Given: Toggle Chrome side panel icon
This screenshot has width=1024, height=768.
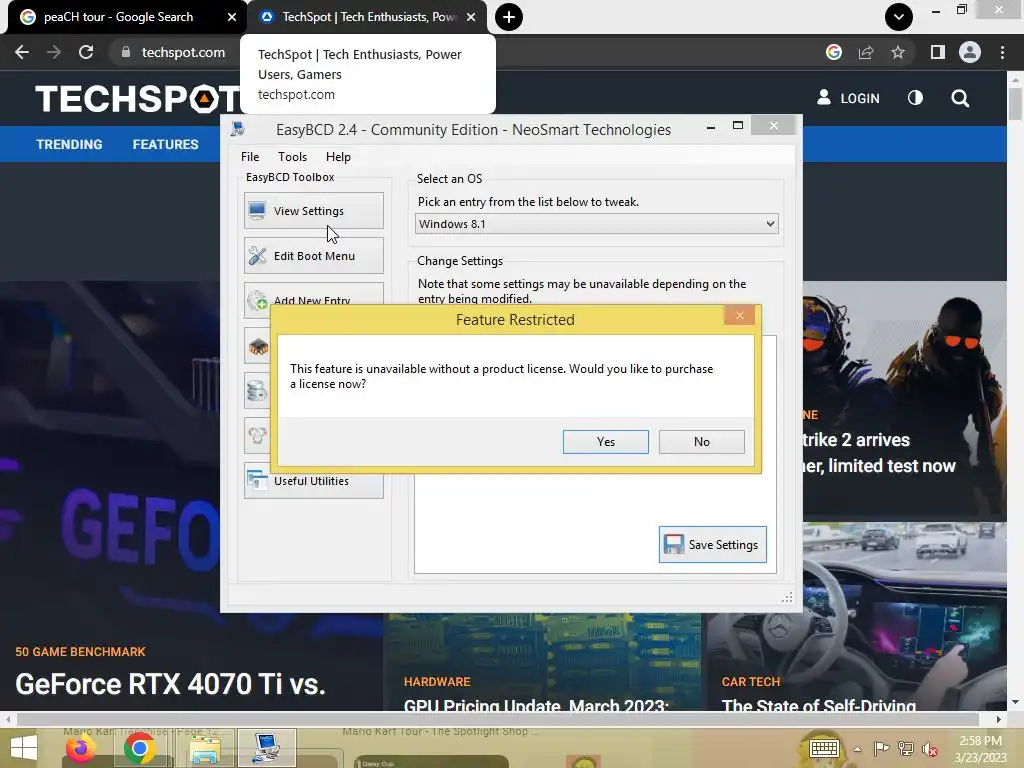Looking at the screenshot, I should [938, 52].
